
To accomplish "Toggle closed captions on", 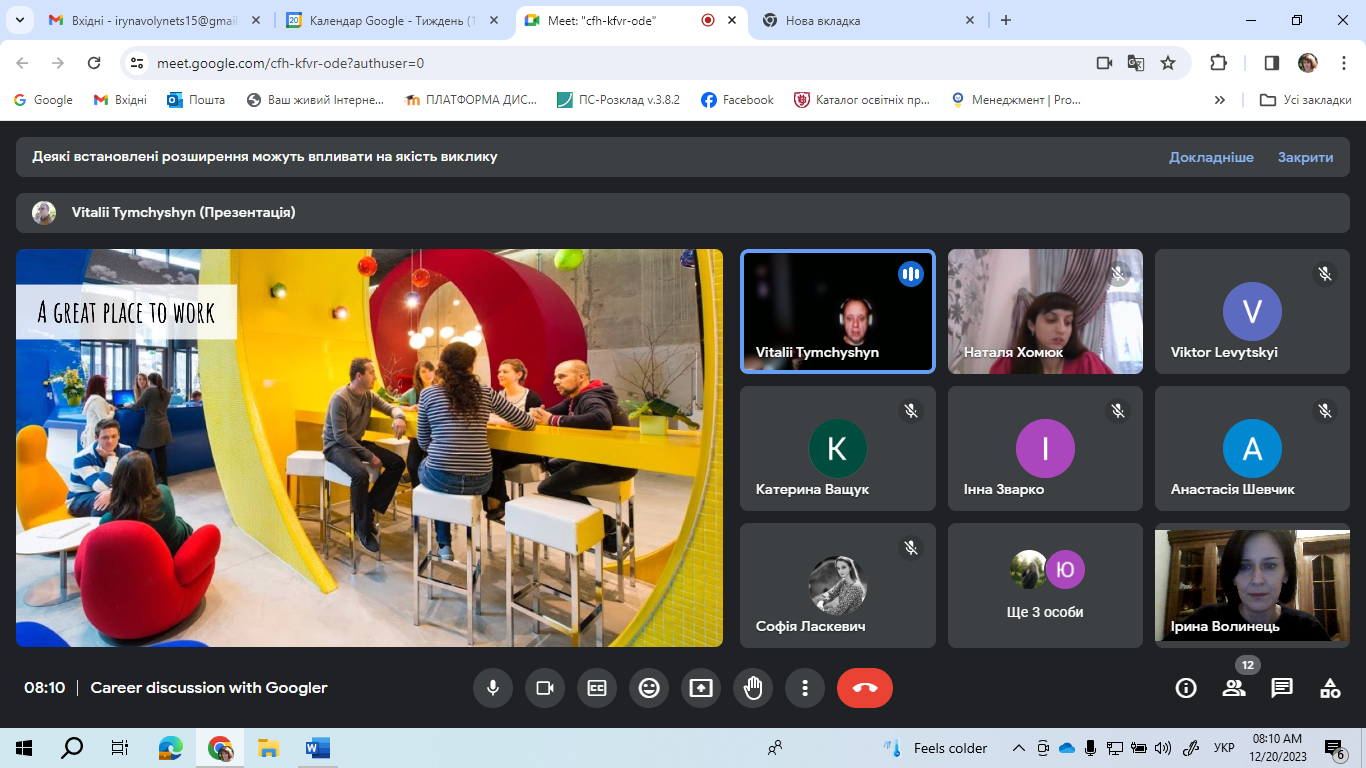I will pos(597,688).
